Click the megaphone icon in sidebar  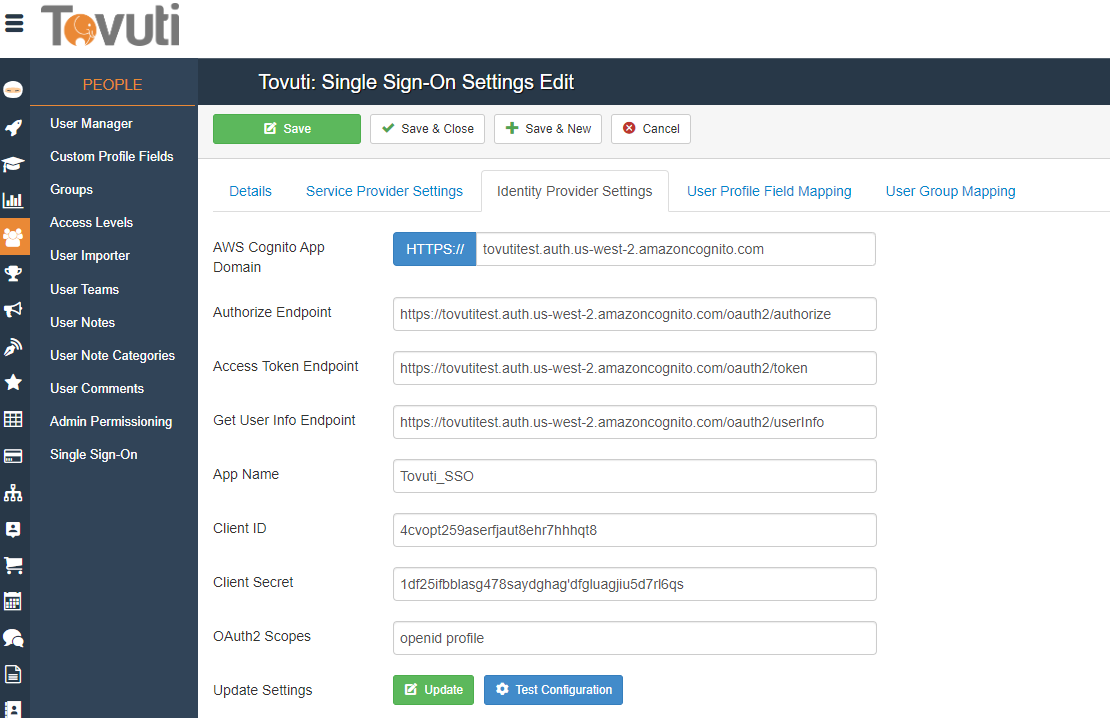14,310
